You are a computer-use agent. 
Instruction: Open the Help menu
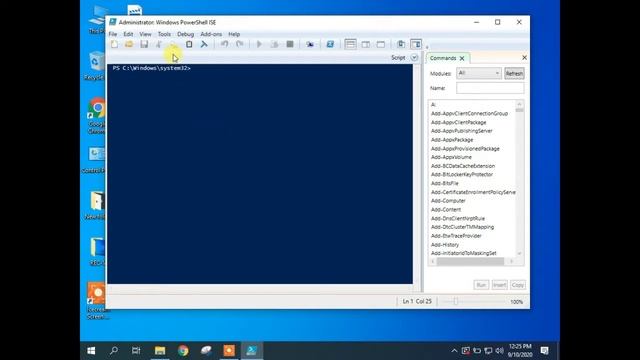click(x=234, y=34)
